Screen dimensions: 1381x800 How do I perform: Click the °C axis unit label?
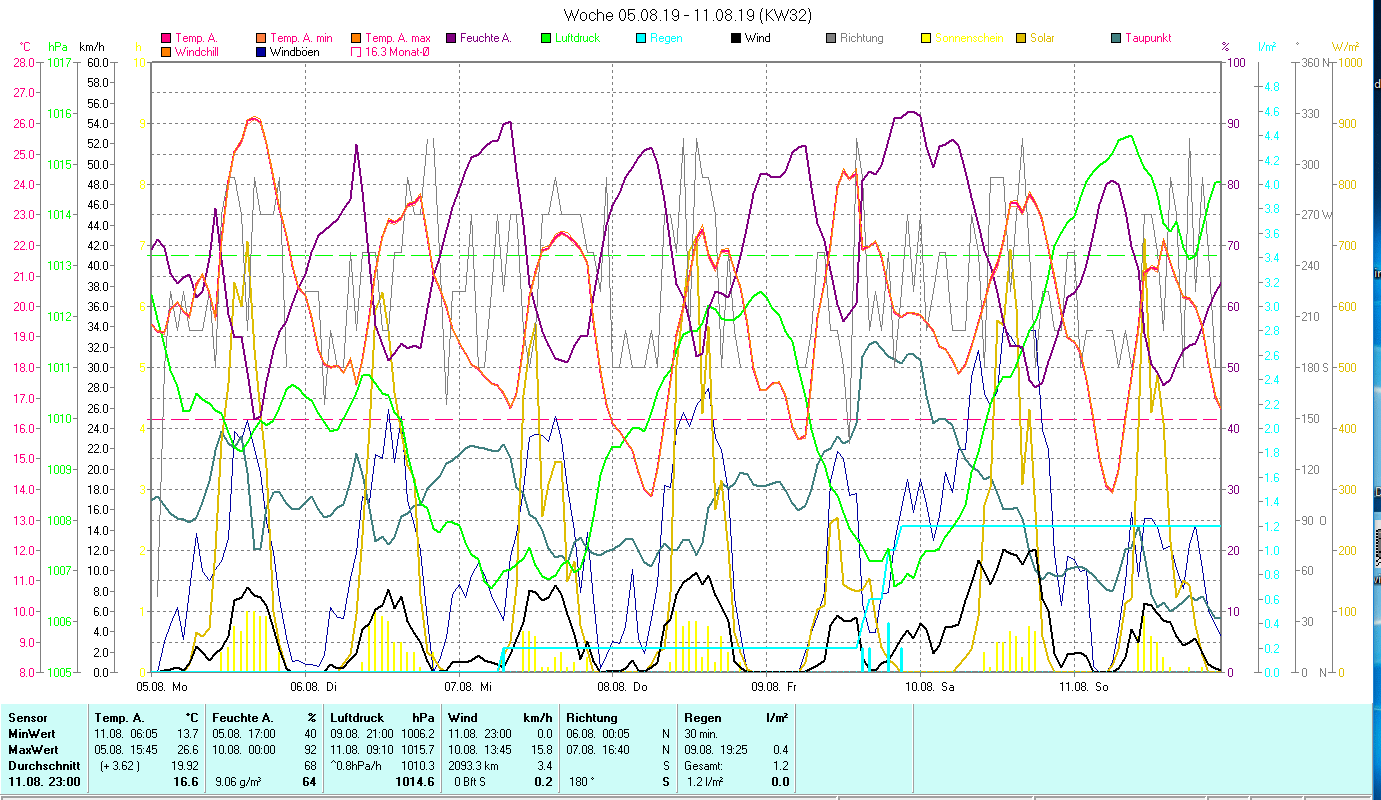[x=25, y=46]
